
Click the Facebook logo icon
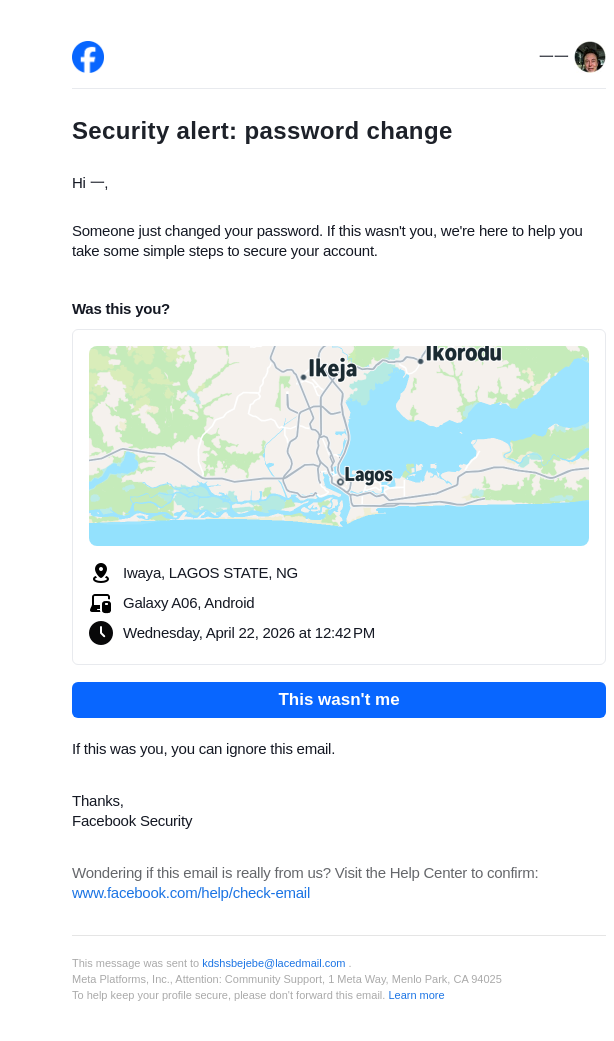click(88, 57)
